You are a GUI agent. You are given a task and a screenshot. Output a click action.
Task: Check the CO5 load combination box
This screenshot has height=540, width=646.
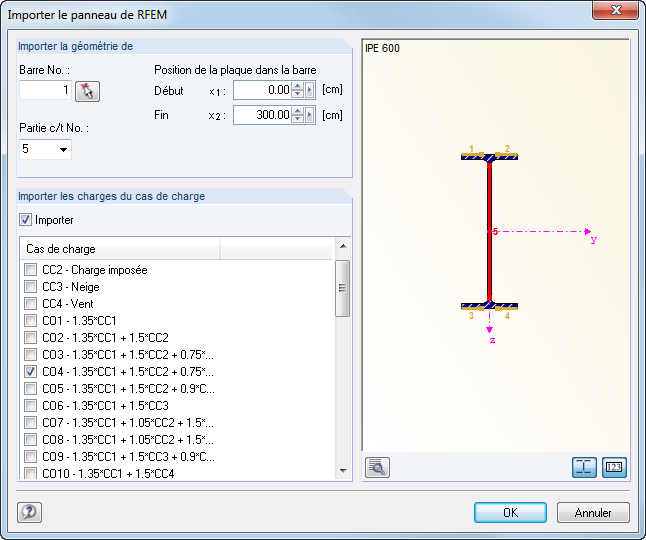[30, 388]
